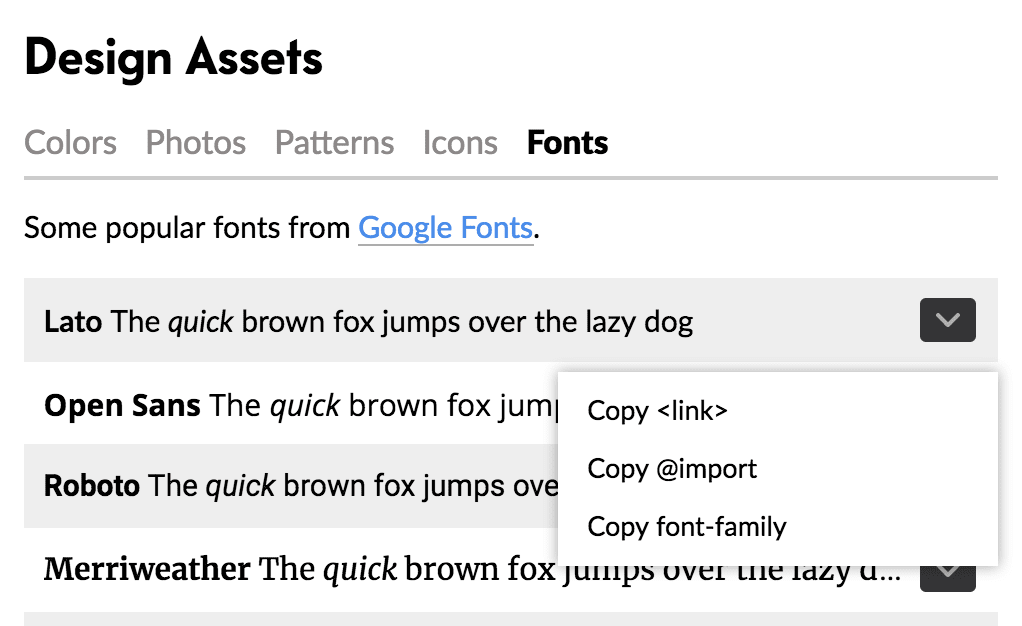Select the Patterns tab

(x=334, y=143)
